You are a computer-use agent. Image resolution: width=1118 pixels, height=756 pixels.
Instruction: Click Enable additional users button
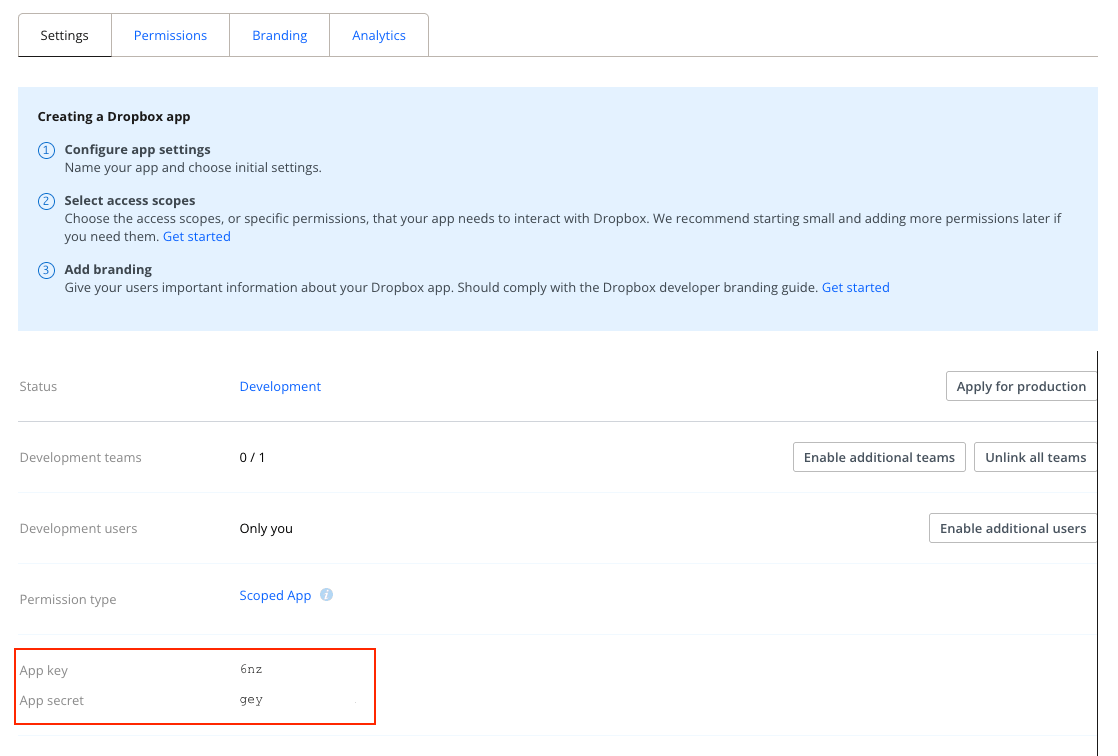click(x=1012, y=528)
